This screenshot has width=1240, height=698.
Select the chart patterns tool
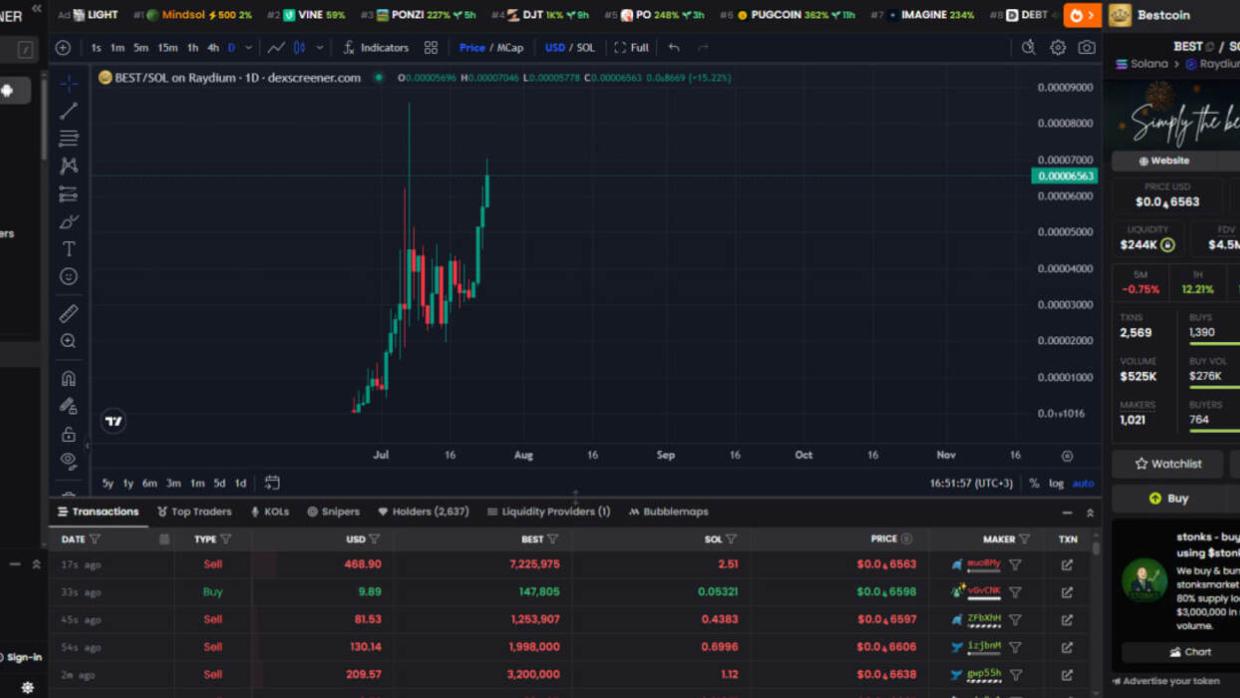pyautogui.click(x=68, y=165)
